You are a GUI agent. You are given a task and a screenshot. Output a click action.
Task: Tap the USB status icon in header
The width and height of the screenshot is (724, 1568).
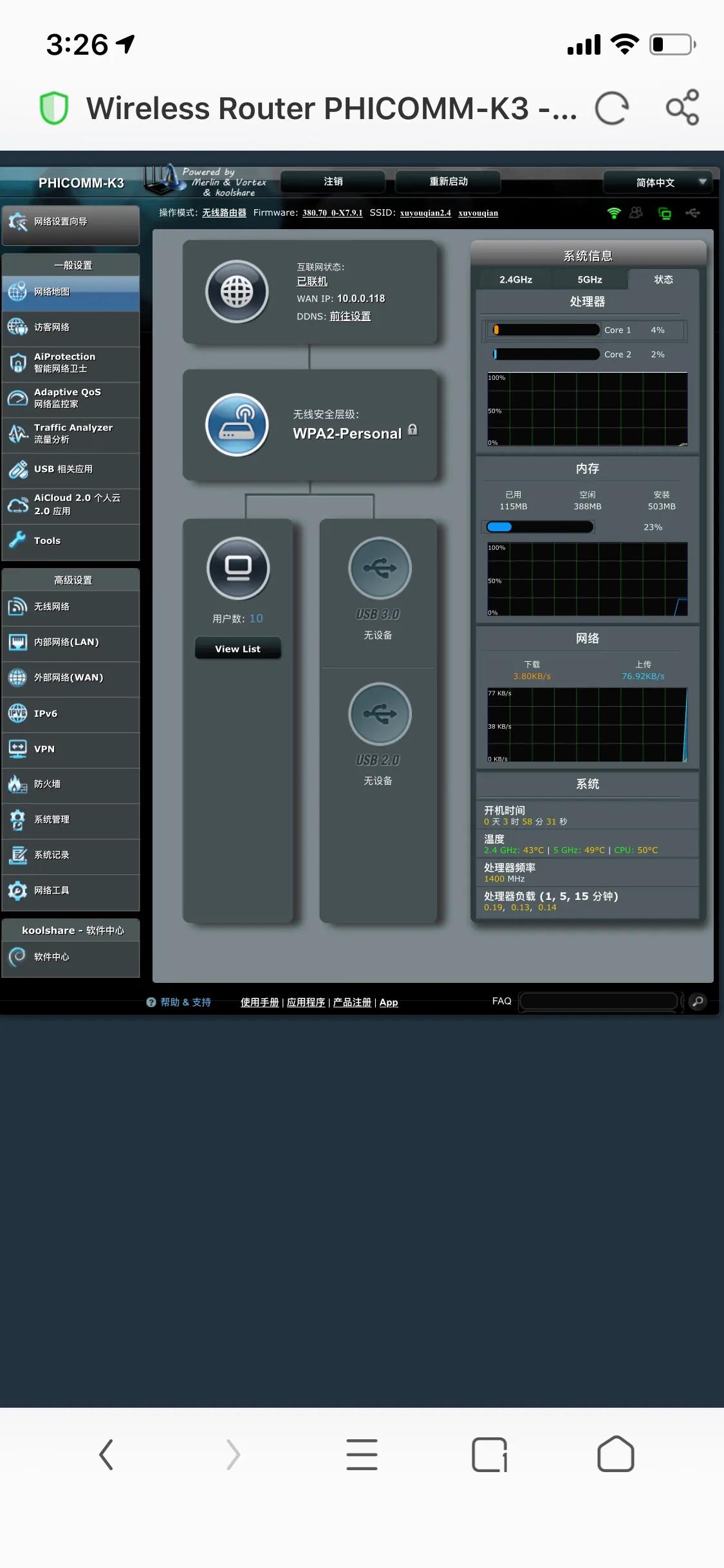pos(693,212)
